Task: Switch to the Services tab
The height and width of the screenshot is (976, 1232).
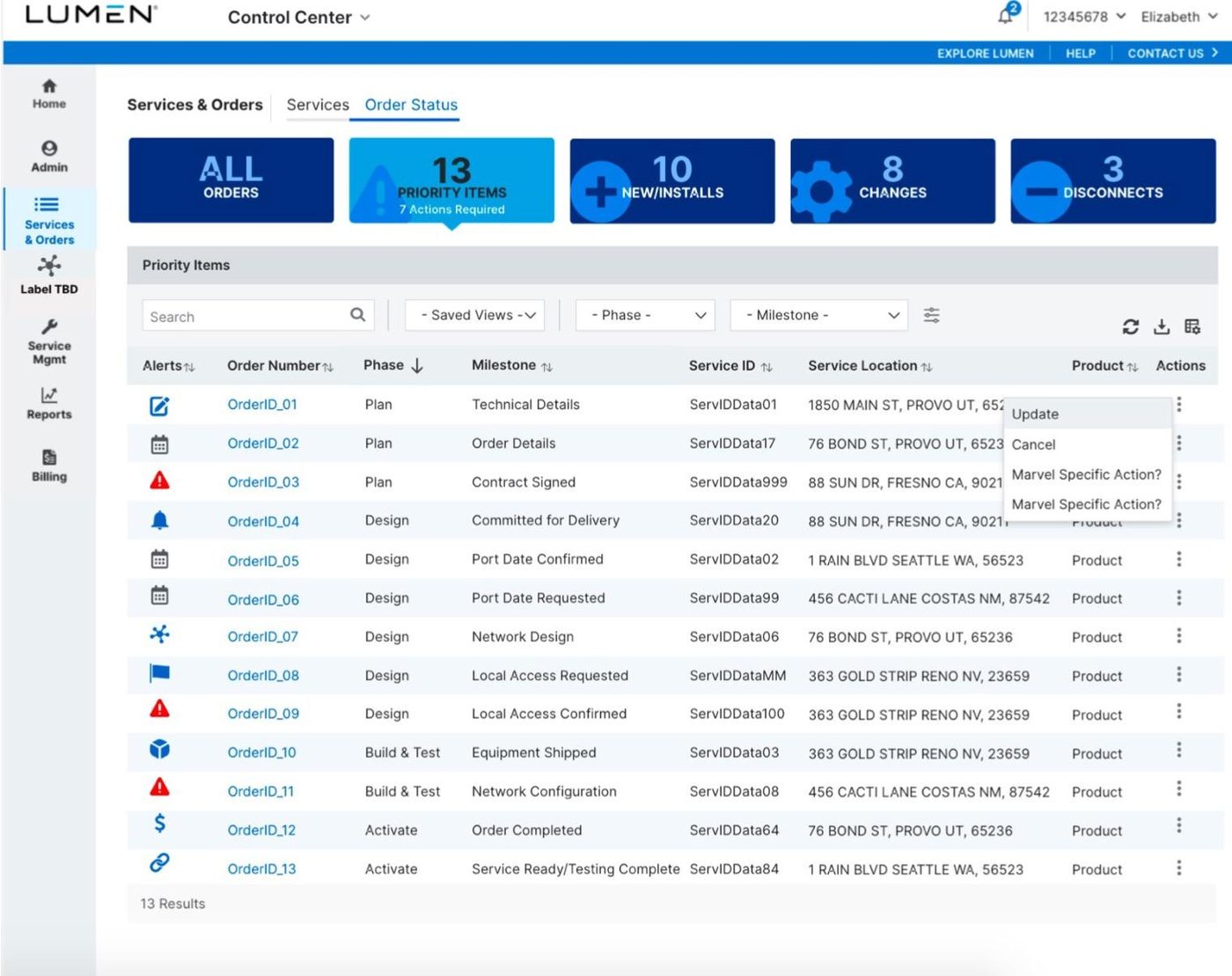Action: click(x=318, y=105)
